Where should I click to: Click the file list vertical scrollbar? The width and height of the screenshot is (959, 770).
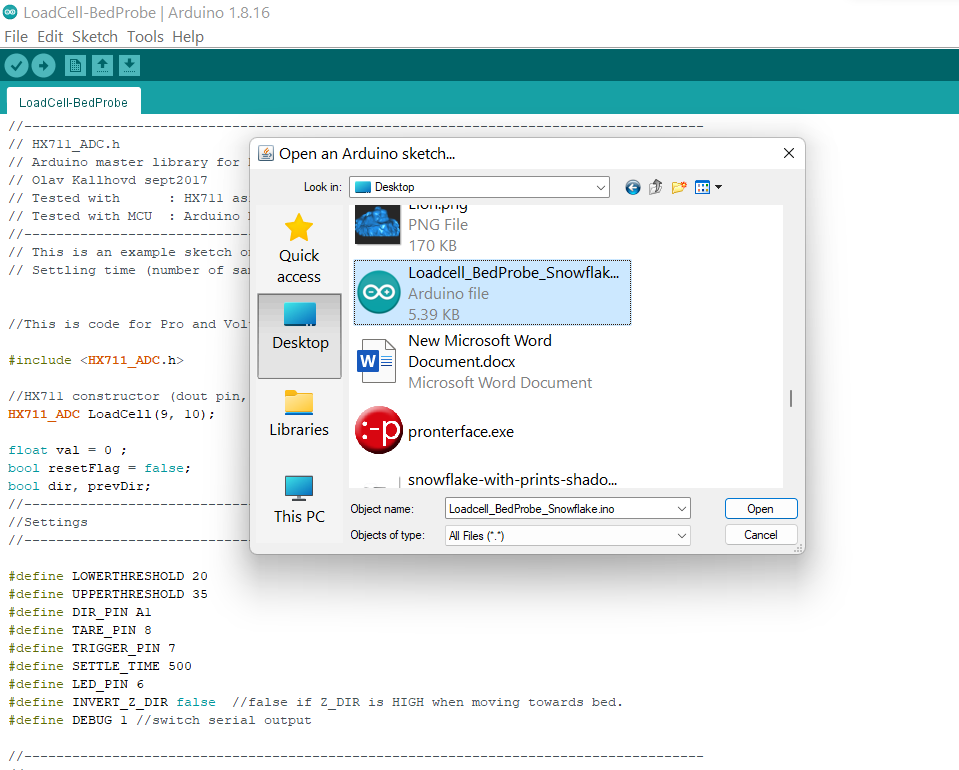(791, 398)
